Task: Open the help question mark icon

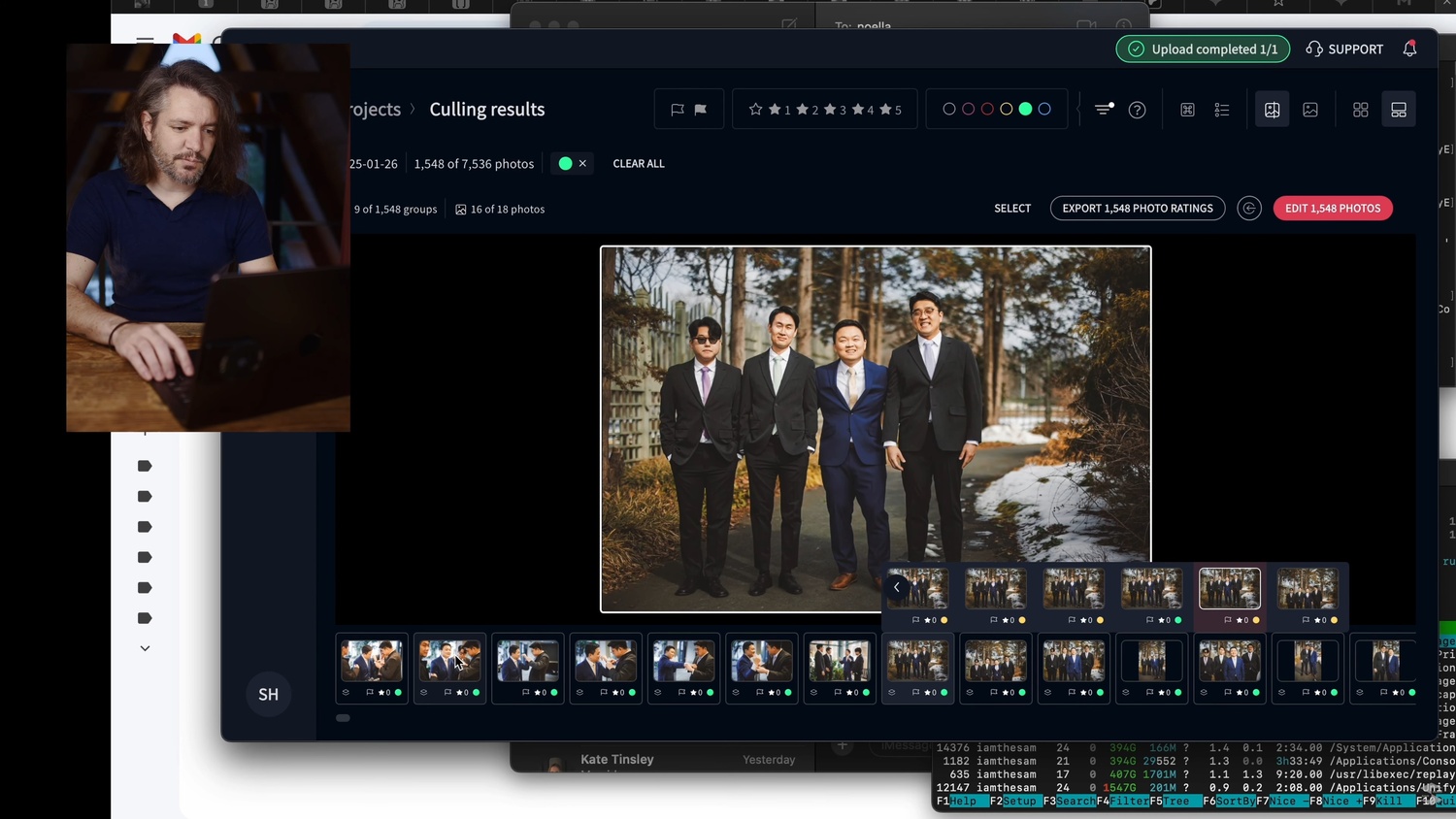Action: [x=1137, y=110]
